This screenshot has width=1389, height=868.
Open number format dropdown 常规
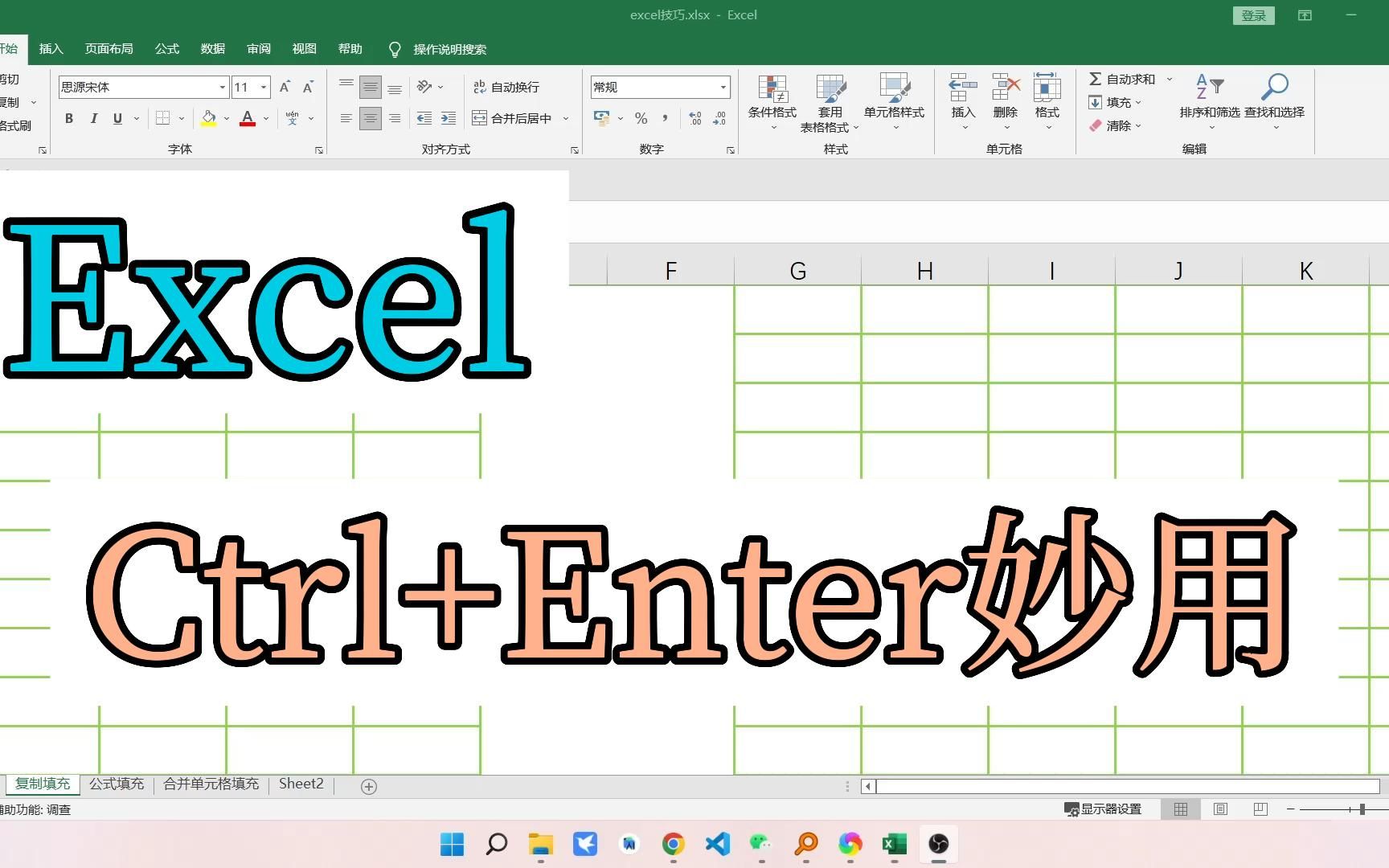(x=723, y=87)
